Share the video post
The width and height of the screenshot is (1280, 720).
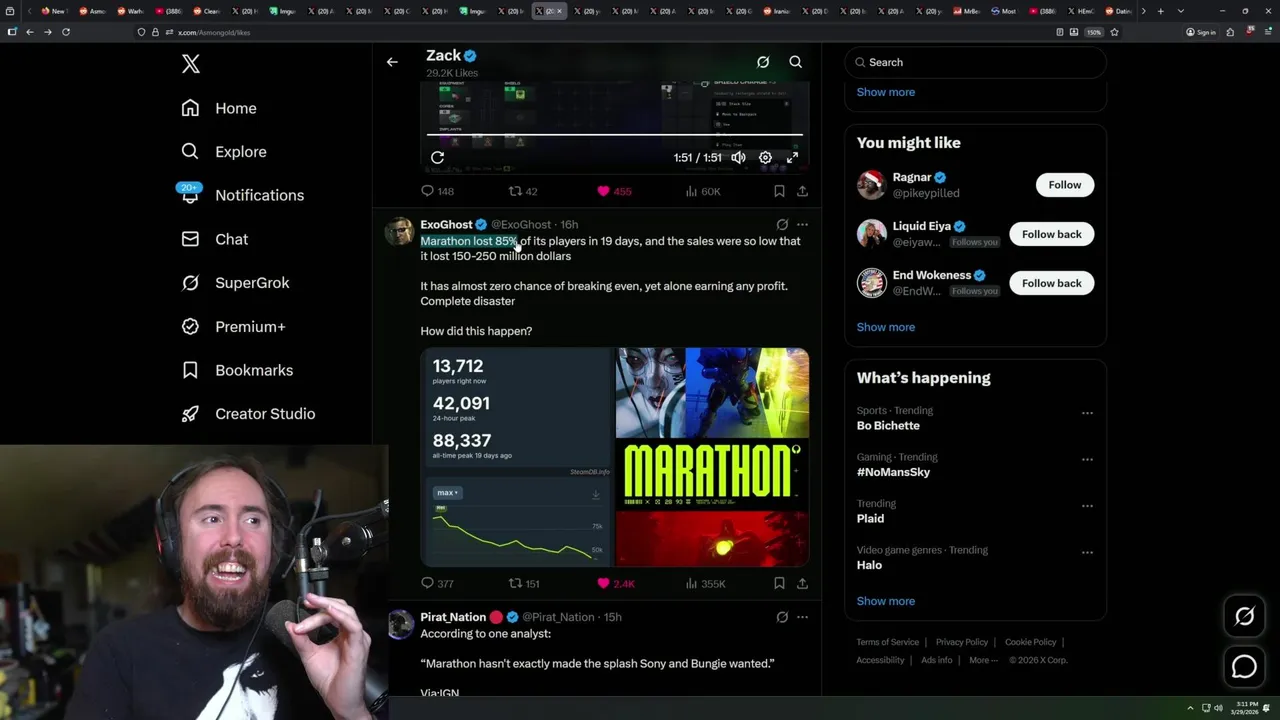tap(802, 191)
